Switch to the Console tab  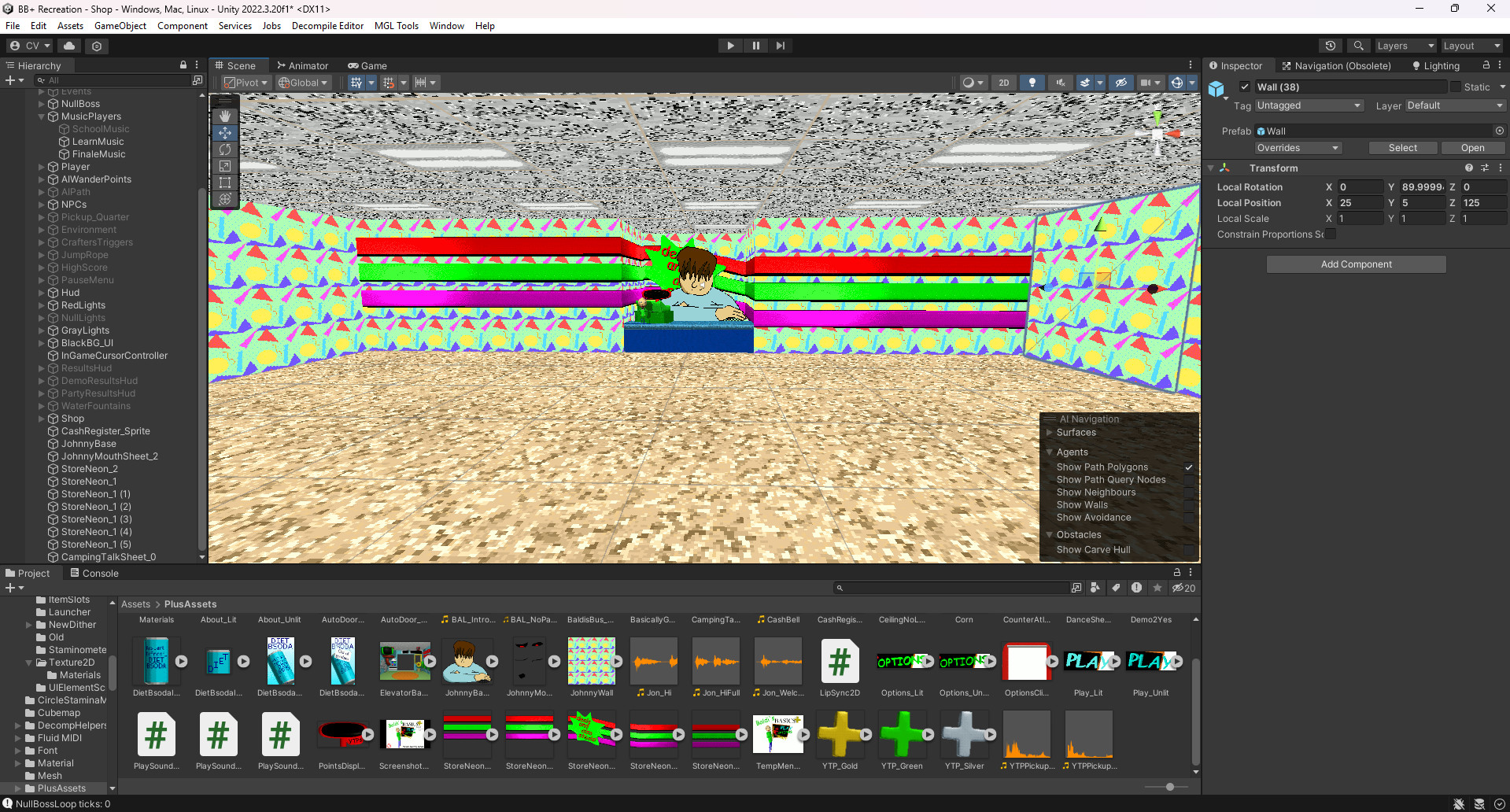94,574
